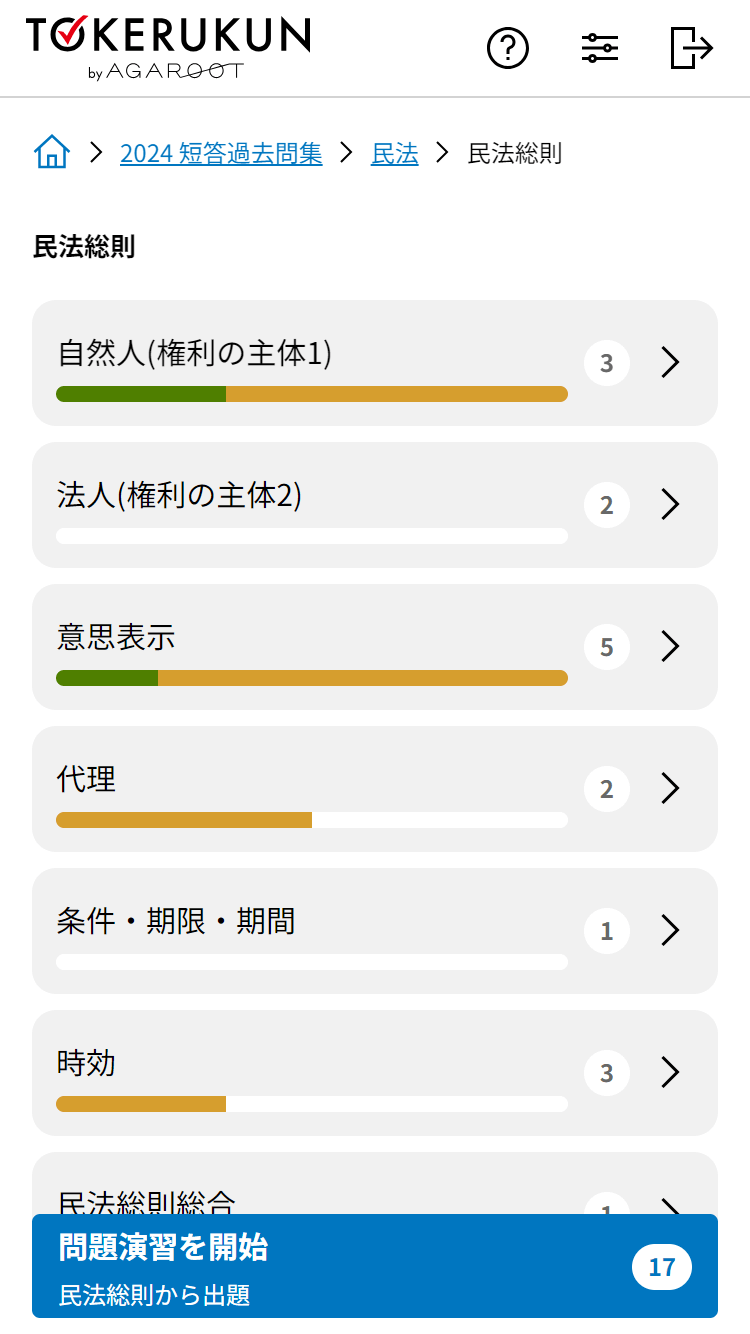Navigate to 民法 breadcrumb link

point(395,153)
